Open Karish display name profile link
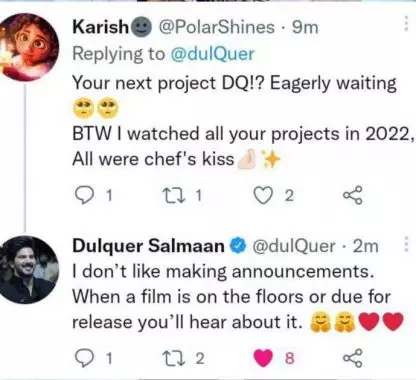This screenshot has height=380, width=416. (x=101, y=27)
